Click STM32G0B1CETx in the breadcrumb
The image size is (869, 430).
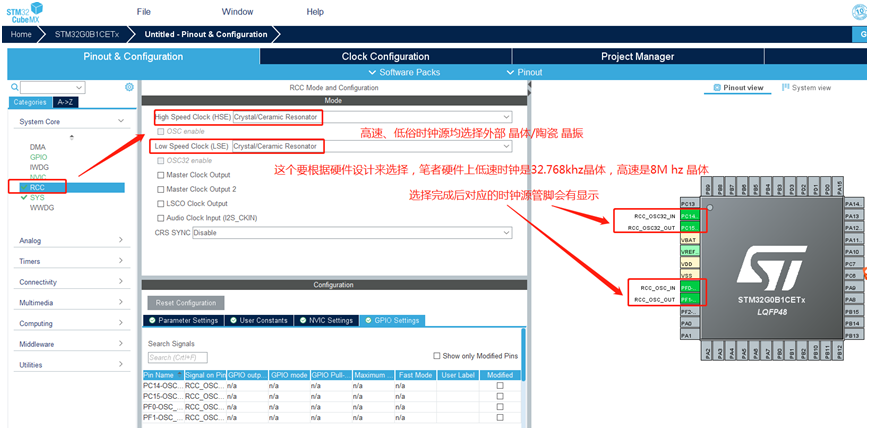point(86,34)
